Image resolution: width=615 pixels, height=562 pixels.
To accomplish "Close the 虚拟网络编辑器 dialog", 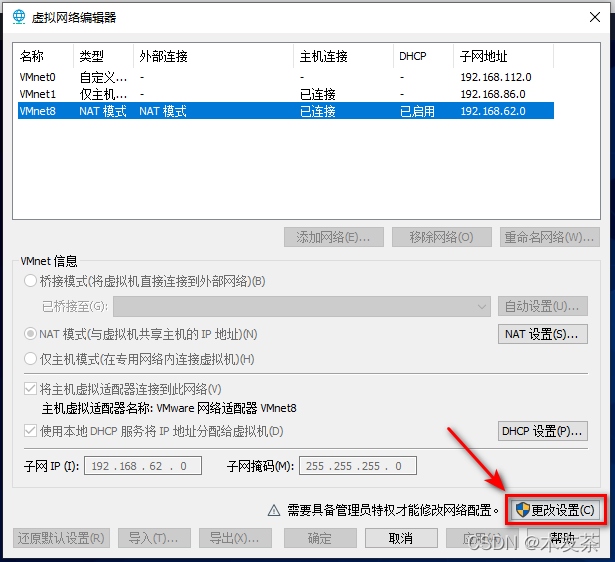I will [x=595, y=17].
